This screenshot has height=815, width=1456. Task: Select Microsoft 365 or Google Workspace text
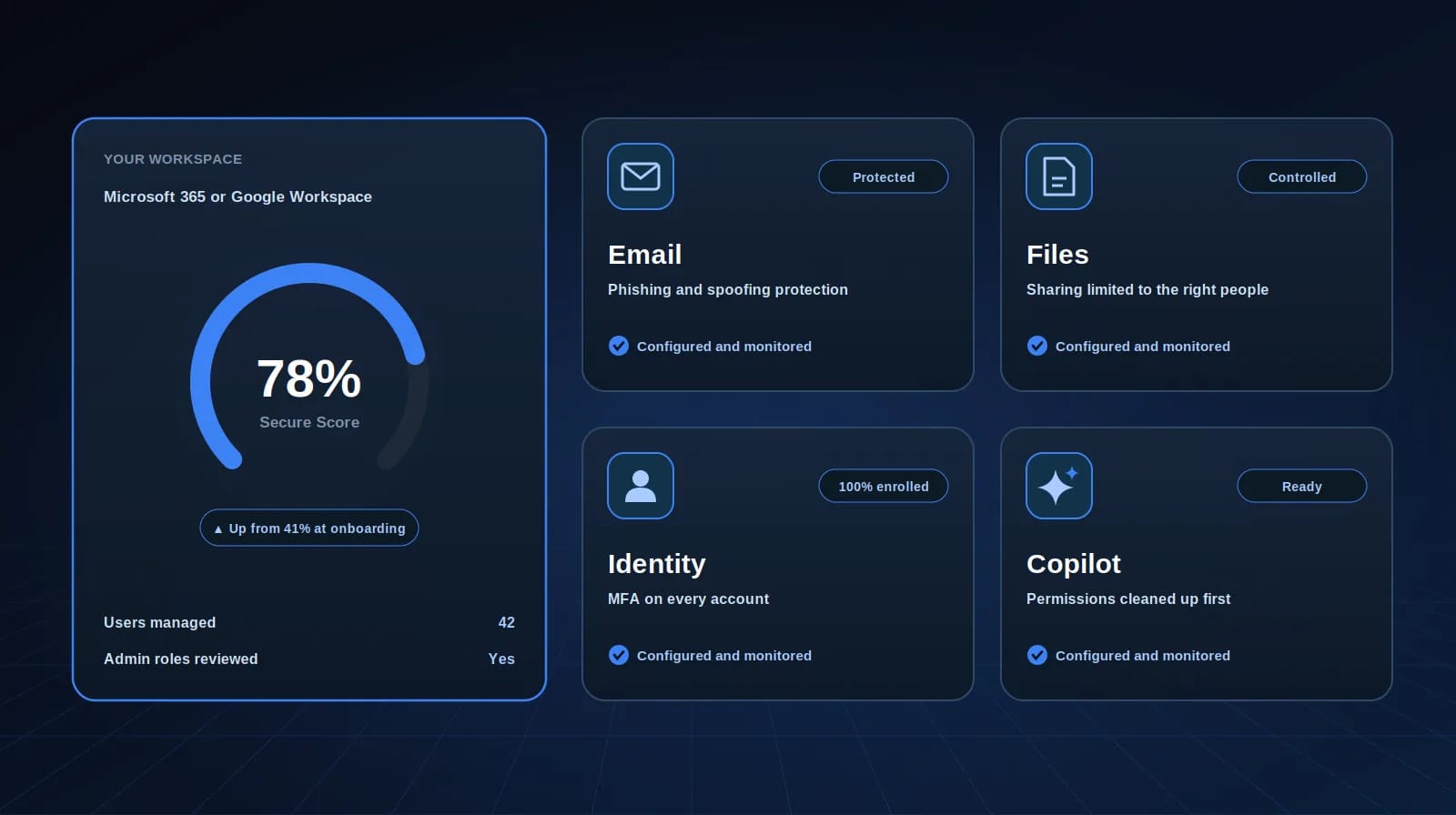tap(238, 196)
